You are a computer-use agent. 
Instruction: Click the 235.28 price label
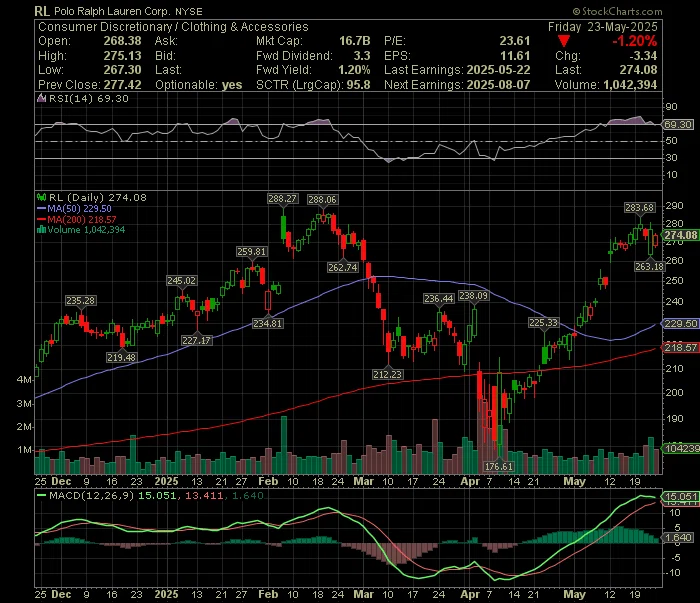(80, 300)
